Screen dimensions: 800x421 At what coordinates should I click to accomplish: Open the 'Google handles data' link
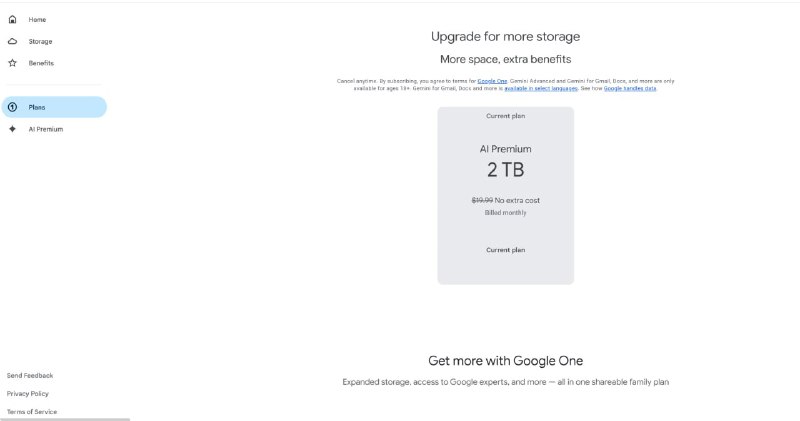coord(629,88)
